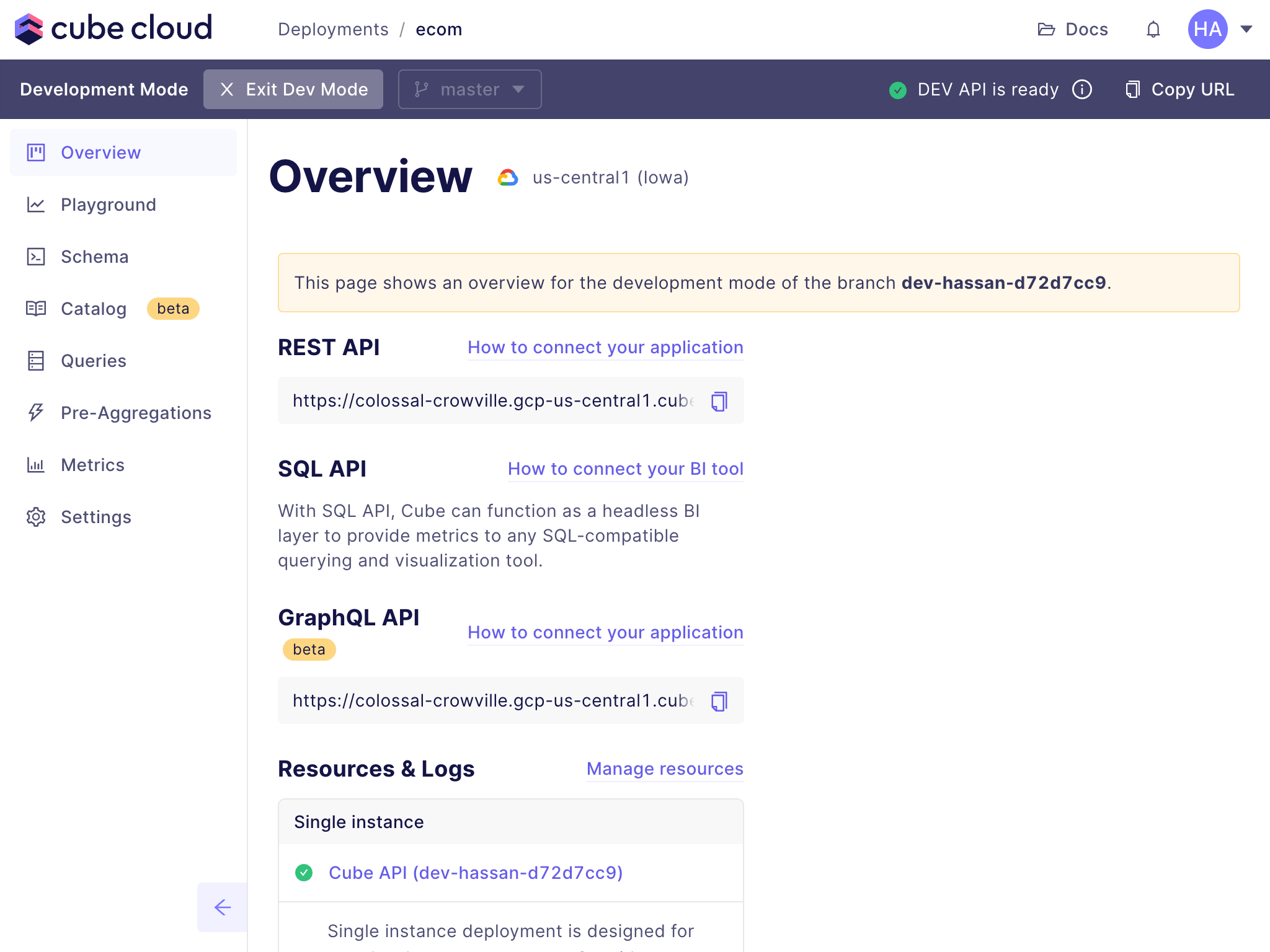Click the Cube Cloud logo

click(113, 29)
